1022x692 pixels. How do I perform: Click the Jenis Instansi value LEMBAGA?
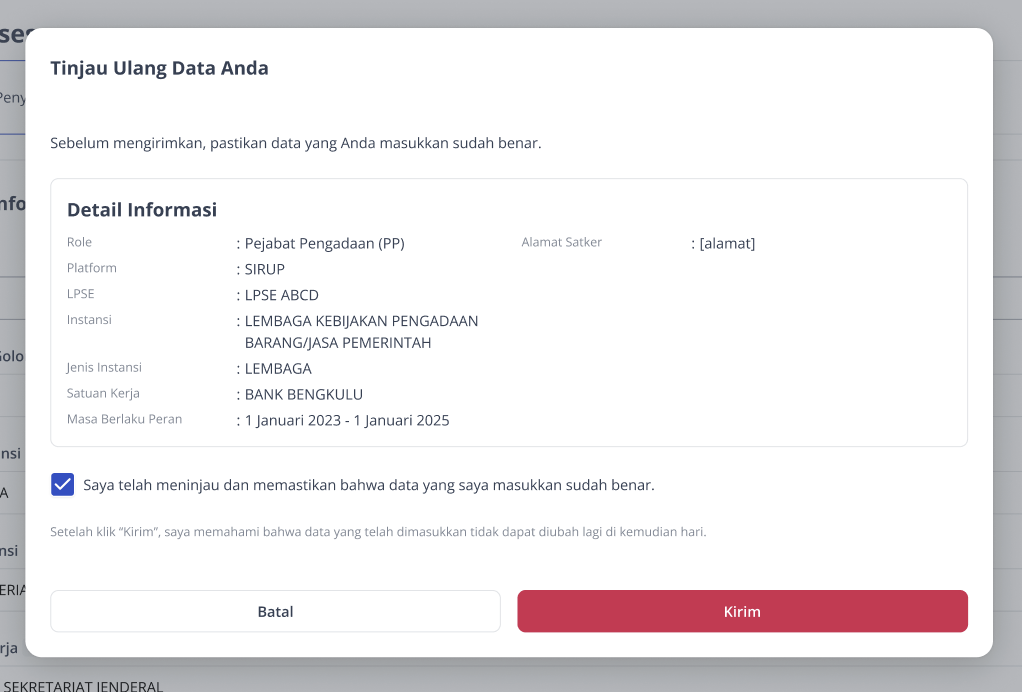click(x=278, y=369)
